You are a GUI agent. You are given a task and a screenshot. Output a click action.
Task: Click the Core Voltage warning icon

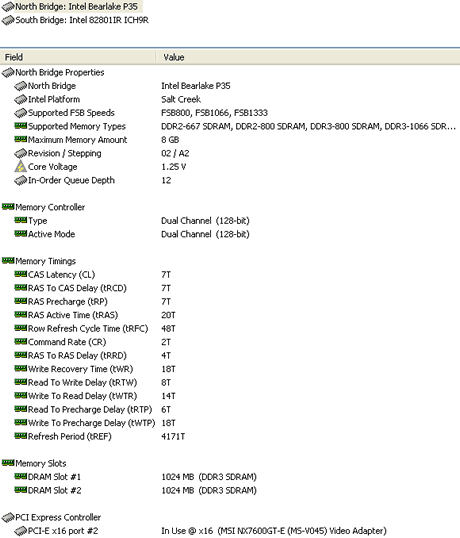click(21, 167)
